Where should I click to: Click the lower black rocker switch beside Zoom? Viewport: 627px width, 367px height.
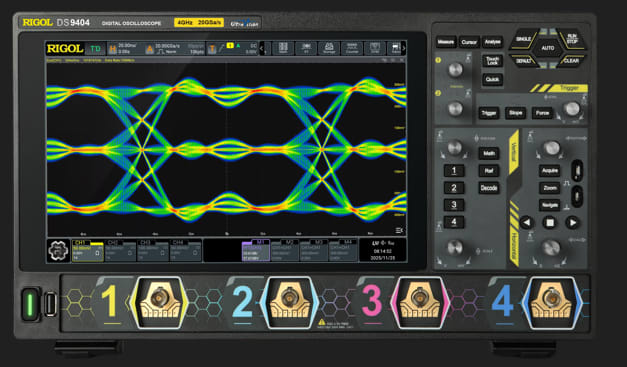[x=576, y=196]
